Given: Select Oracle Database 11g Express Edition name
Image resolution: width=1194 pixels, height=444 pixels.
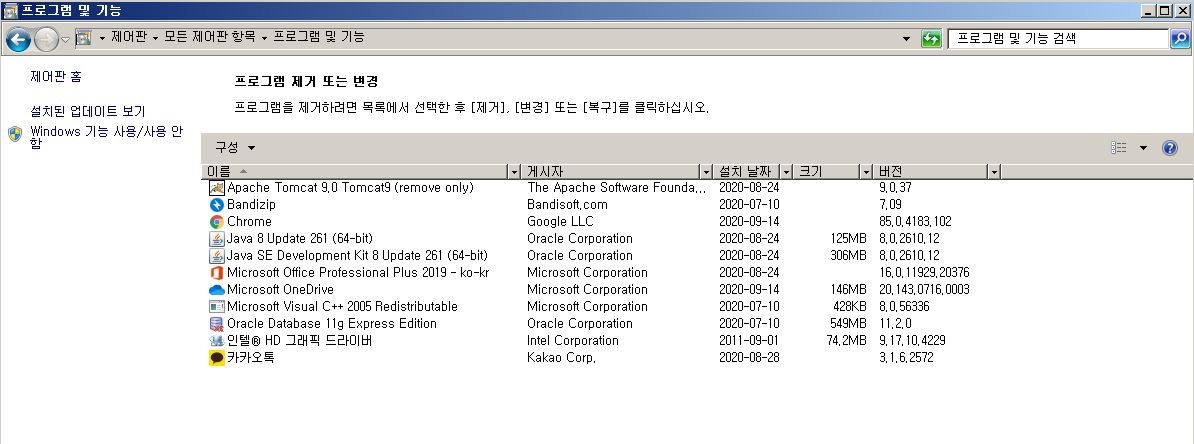Looking at the screenshot, I should (332, 324).
